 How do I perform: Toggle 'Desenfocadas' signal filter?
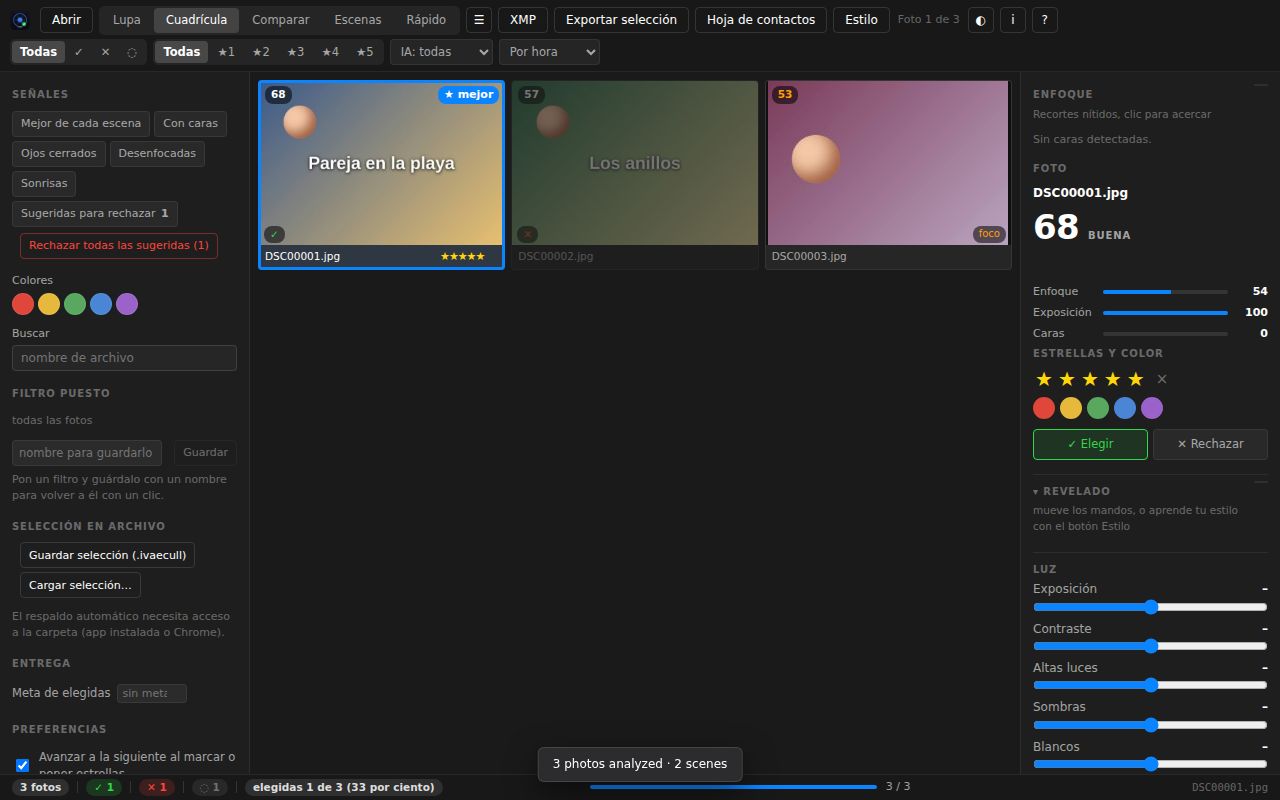(157, 154)
